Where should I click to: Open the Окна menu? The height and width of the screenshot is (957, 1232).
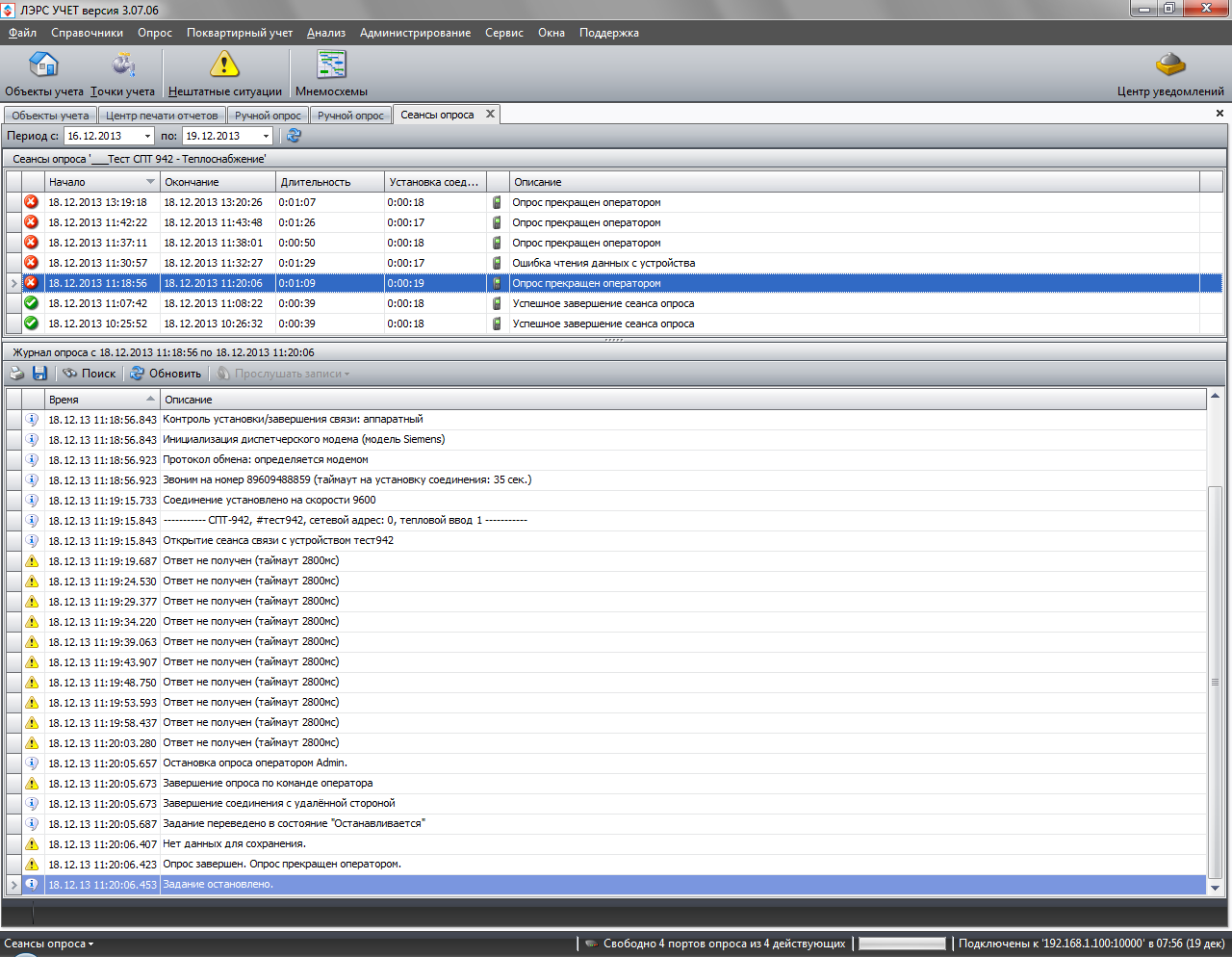coord(552,33)
